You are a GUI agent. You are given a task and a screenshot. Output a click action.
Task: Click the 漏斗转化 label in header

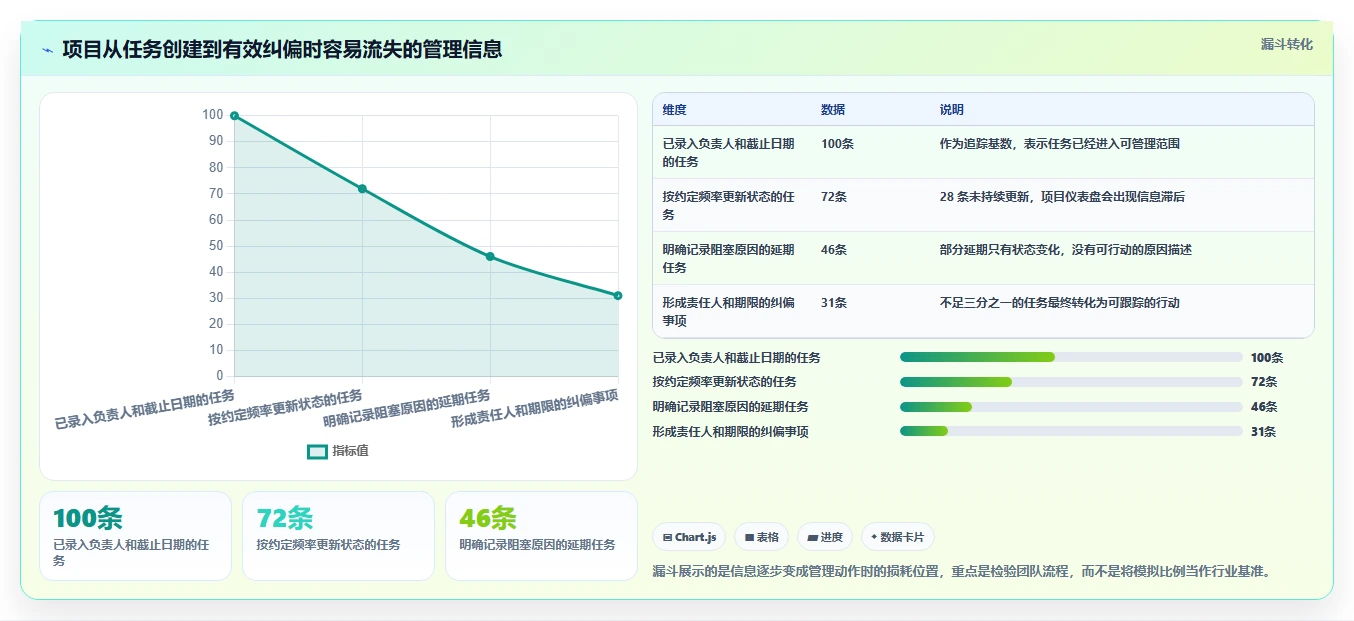1286,44
